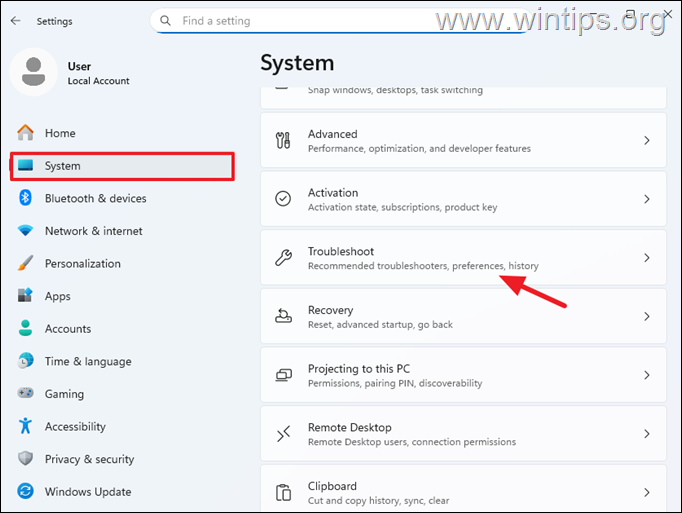The image size is (682, 513).
Task: Click 'Permissions, pairing PIN, discoverability' text
Action: (x=395, y=383)
